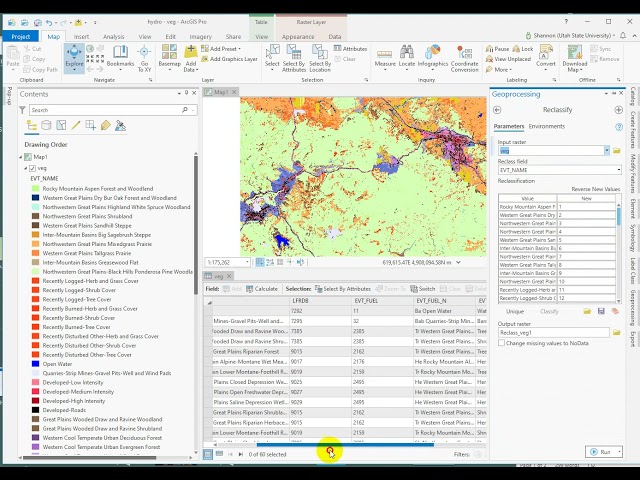
Task: Switch Contents to List By Drawing Order
Action: (31, 125)
